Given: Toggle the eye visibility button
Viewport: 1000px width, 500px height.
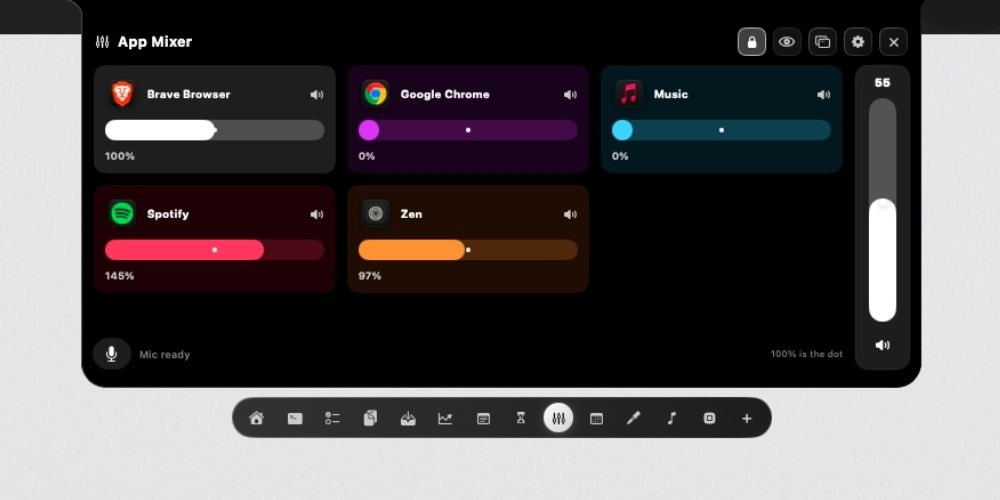Looking at the screenshot, I should (787, 42).
